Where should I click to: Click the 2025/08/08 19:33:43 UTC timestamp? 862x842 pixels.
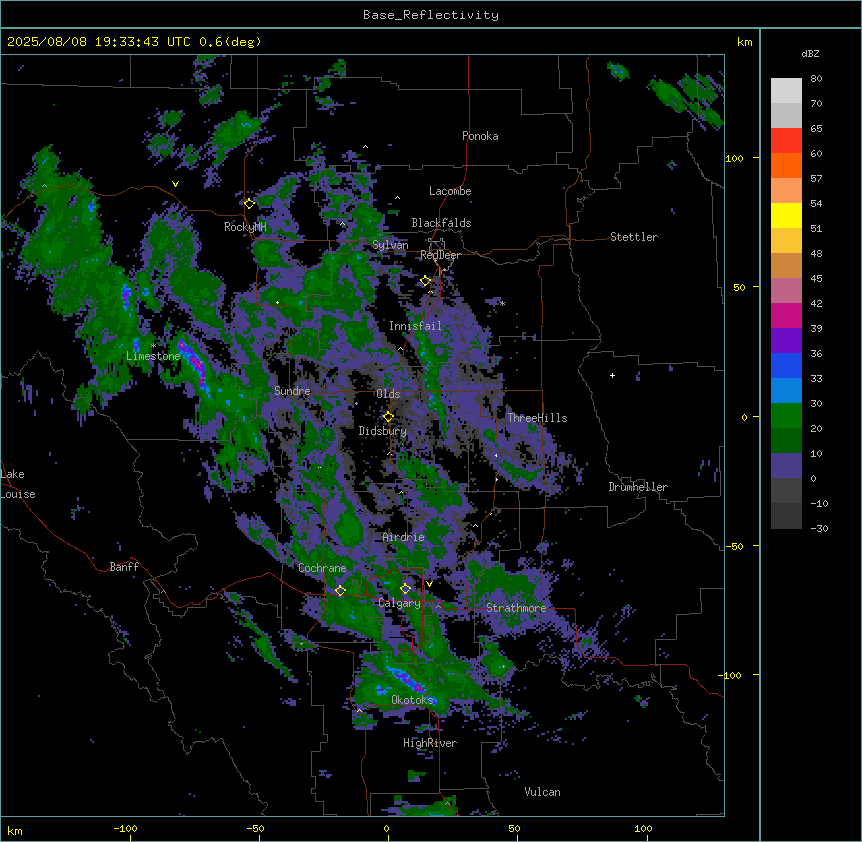99,42
